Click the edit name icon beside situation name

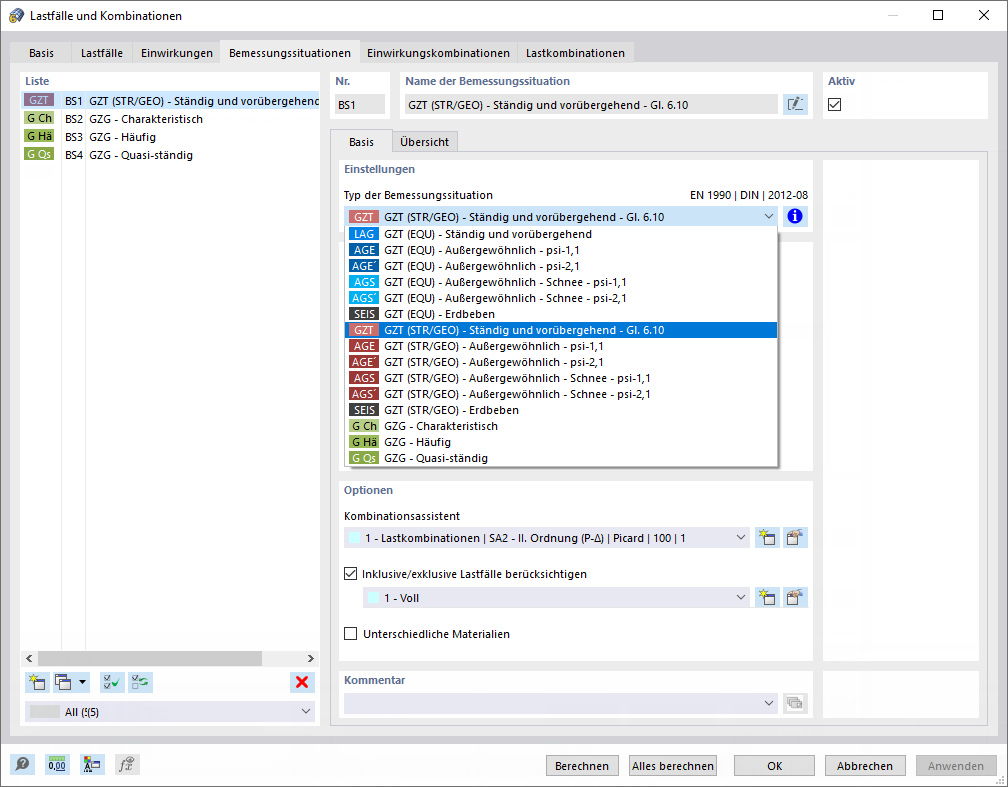(795, 104)
